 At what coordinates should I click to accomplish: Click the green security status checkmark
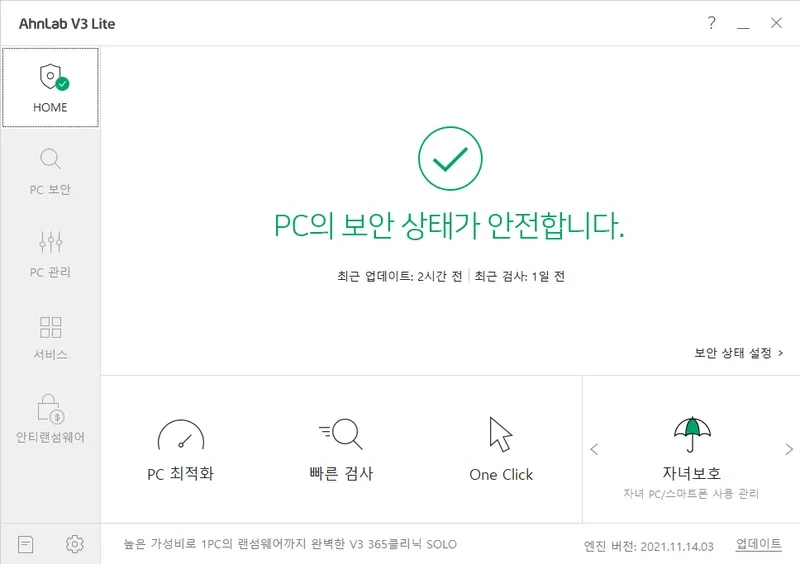tap(450, 158)
